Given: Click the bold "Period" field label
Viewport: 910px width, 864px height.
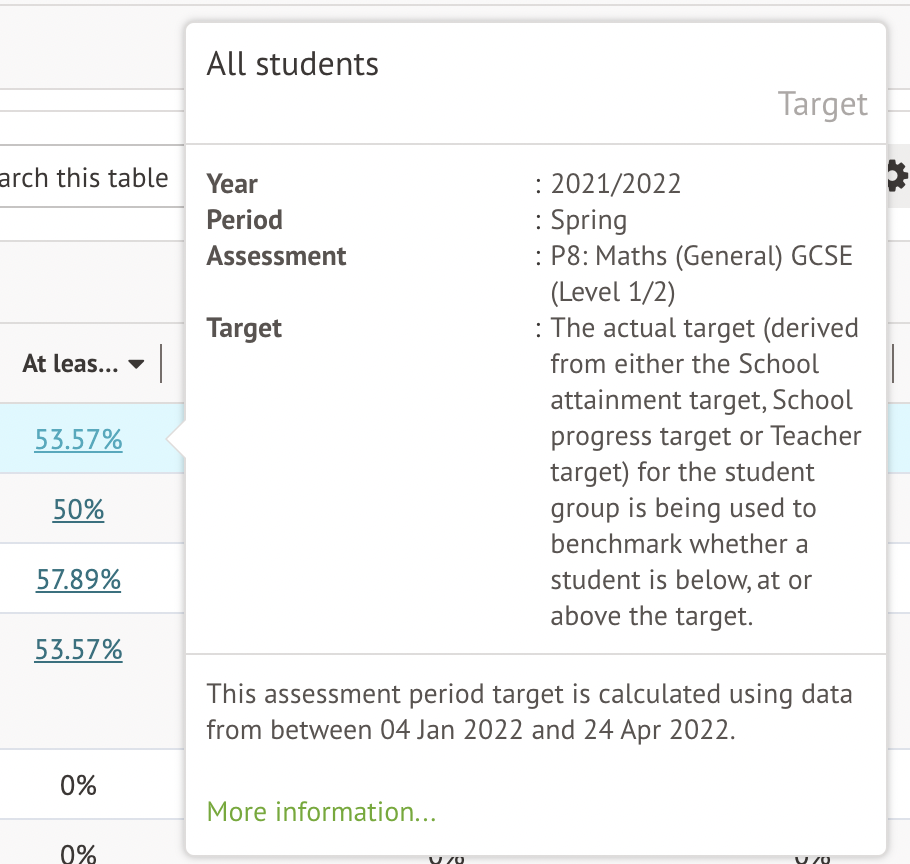Looking at the screenshot, I should 244,220.
